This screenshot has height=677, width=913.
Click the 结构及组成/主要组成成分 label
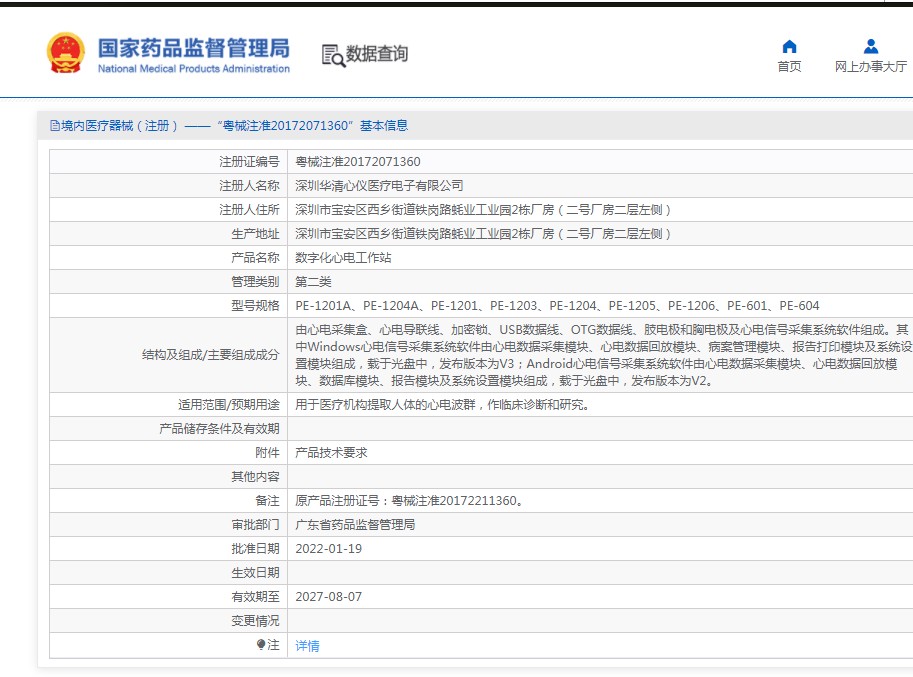click(x=210, y=355)
